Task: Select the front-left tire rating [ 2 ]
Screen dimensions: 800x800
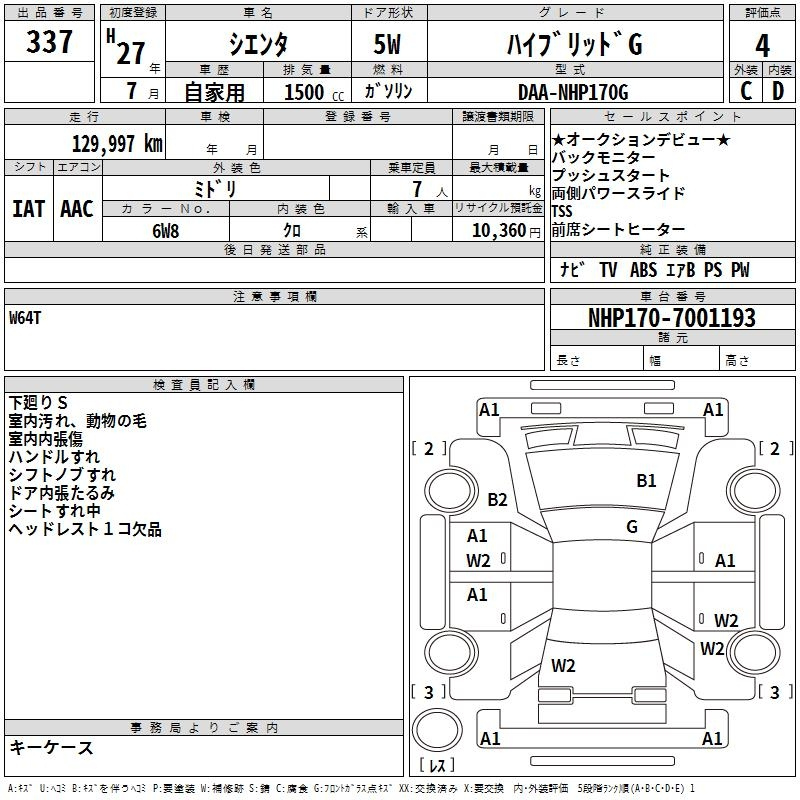Action: coord(429,448)
